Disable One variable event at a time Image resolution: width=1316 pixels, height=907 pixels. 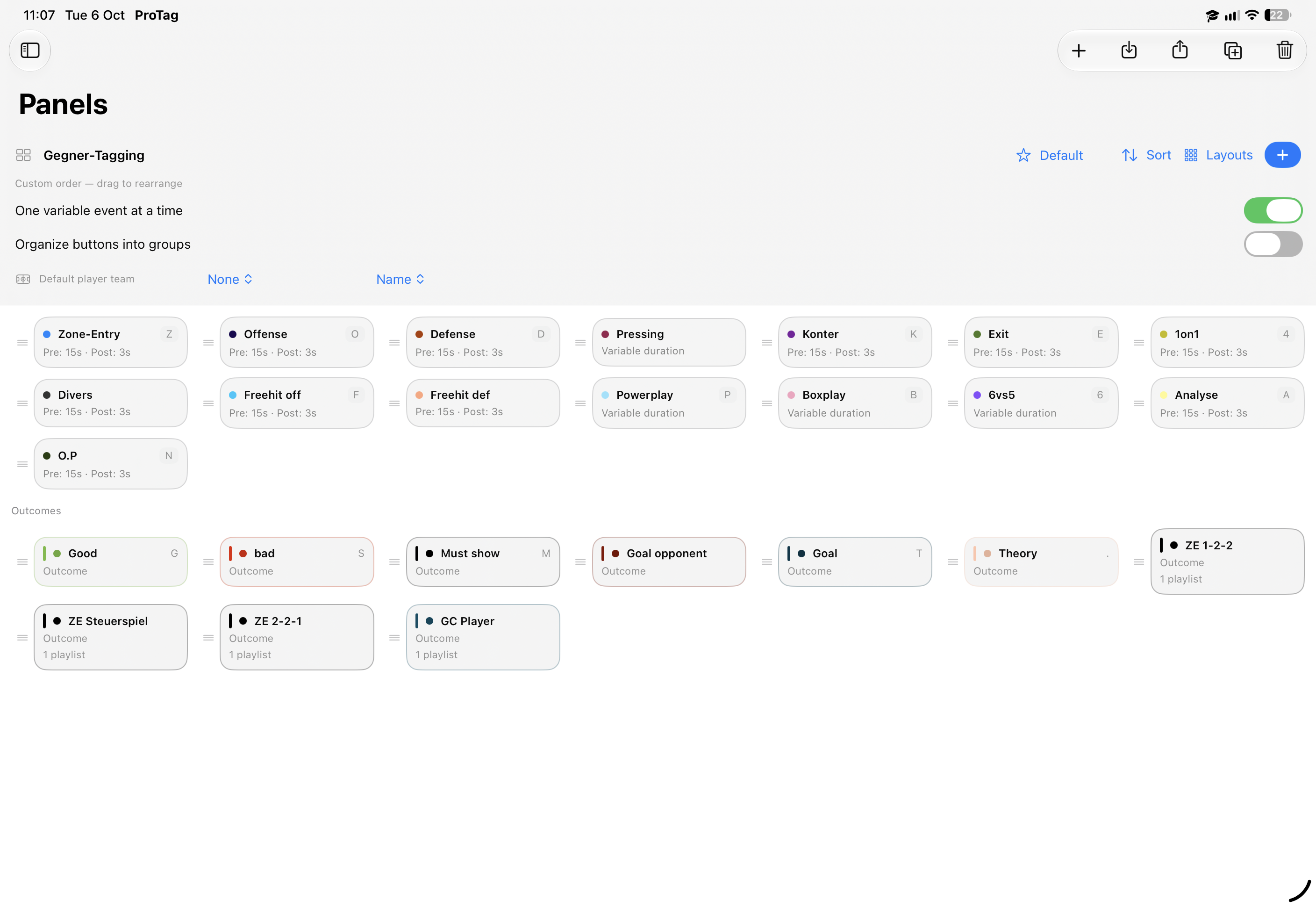click(1272, 210)
